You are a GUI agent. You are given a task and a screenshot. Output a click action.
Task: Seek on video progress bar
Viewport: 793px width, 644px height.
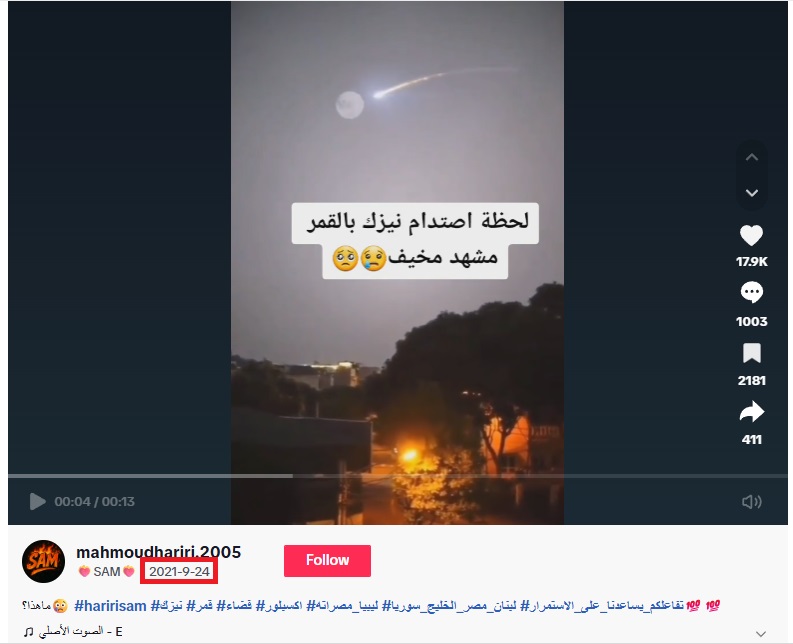pyautogui.click(x=398, y=476)
